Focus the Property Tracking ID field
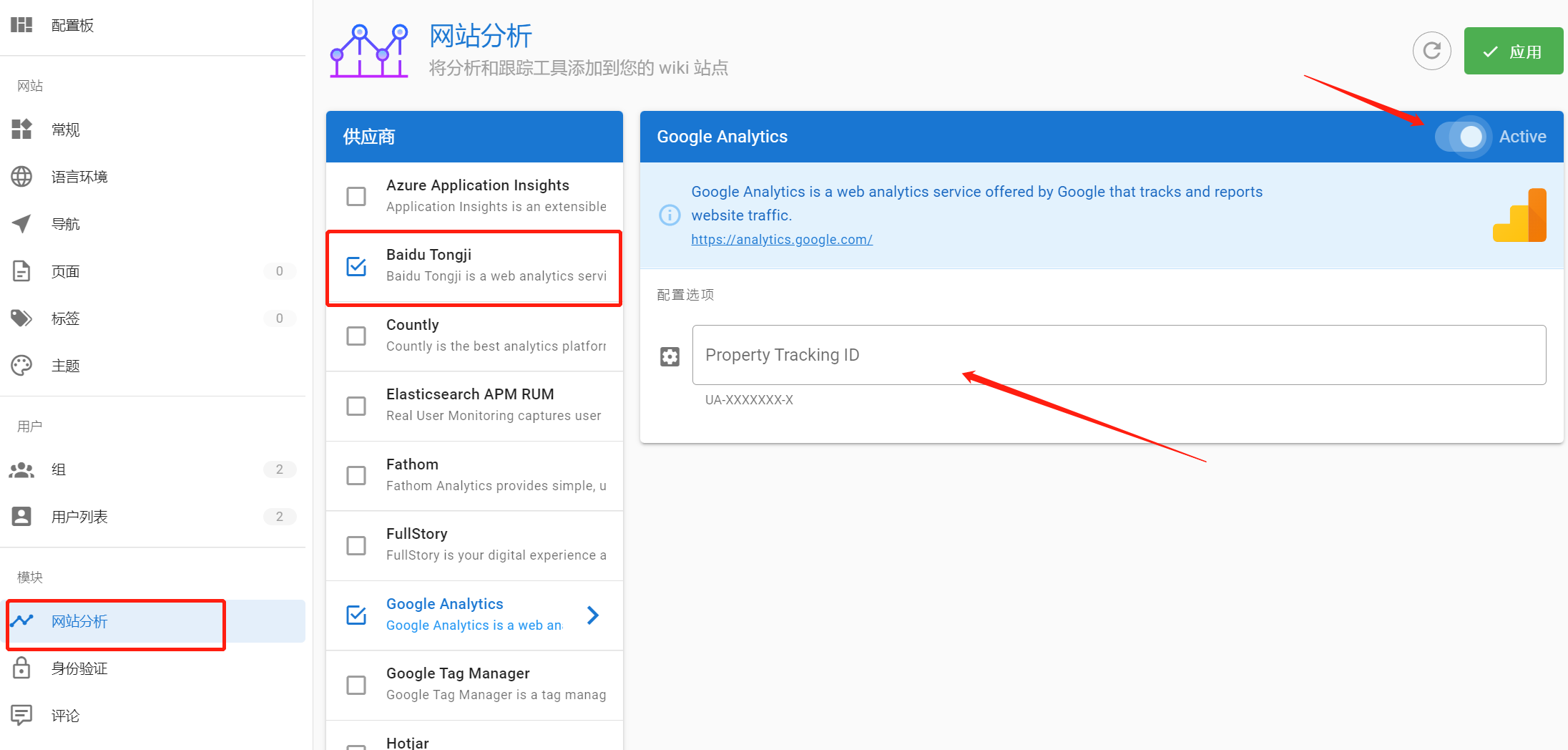The height and width of the screenshot is (750, 1568). [1119, 355]
